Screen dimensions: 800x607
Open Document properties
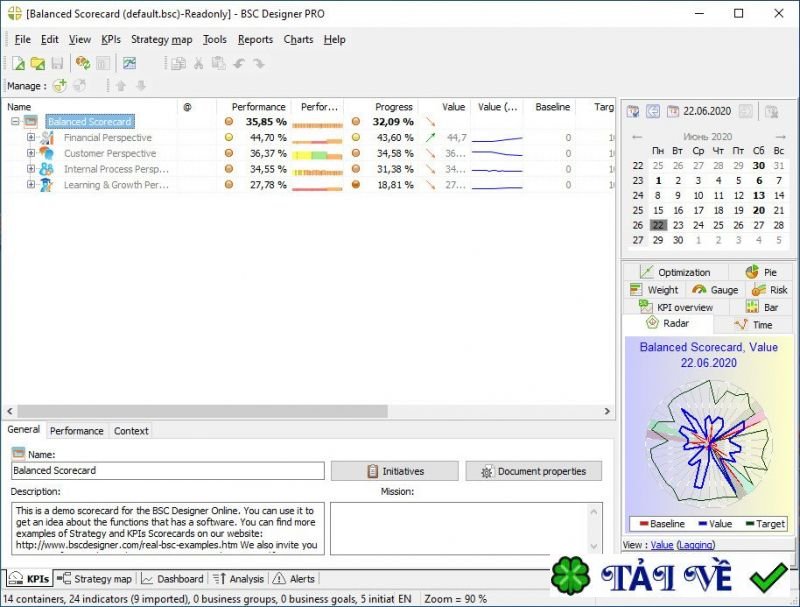[x=534, y=471]
